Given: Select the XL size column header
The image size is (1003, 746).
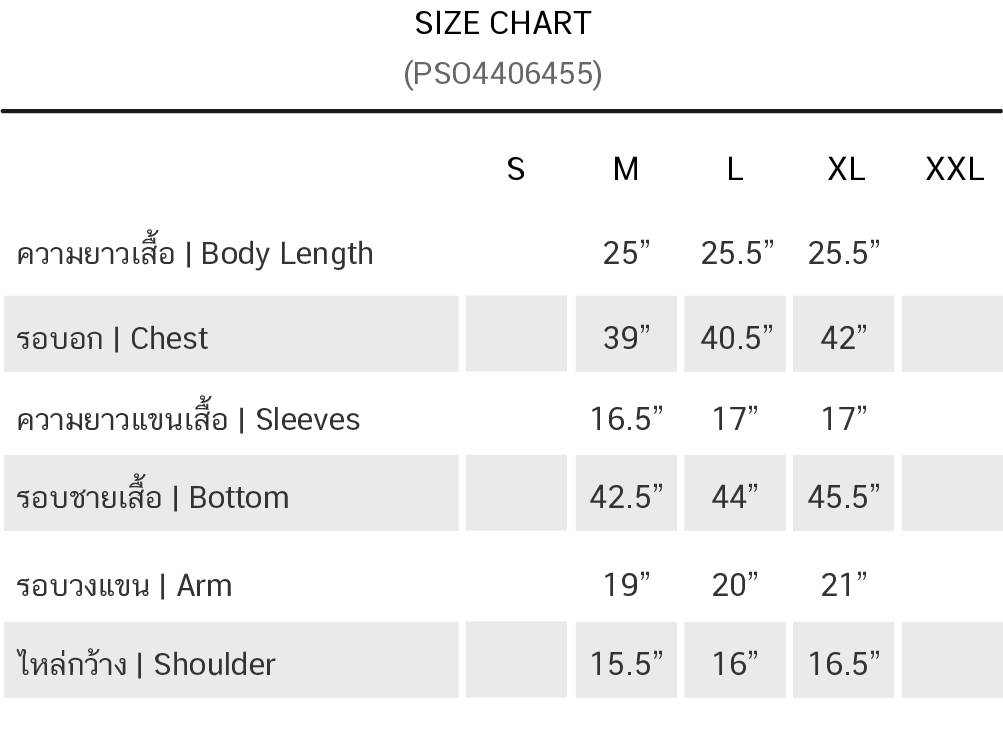Looking at the screenshot, I should tap(846, 169).
